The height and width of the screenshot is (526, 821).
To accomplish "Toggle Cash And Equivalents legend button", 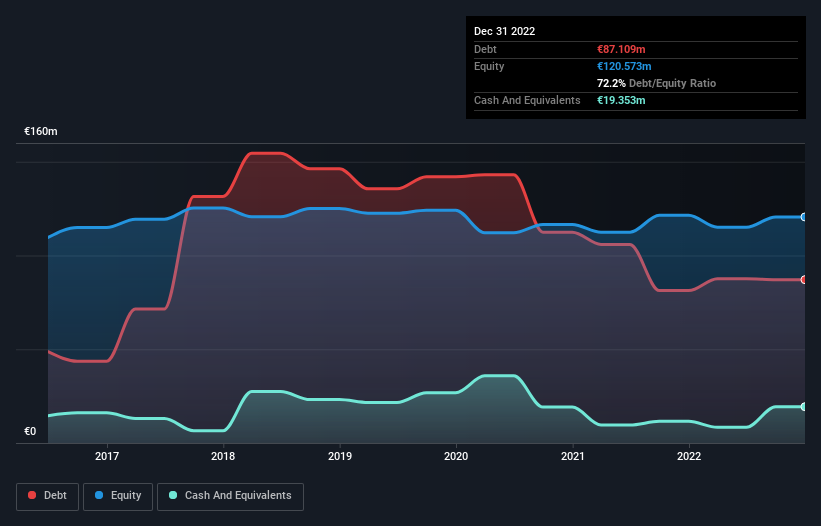I will (230, 496).
